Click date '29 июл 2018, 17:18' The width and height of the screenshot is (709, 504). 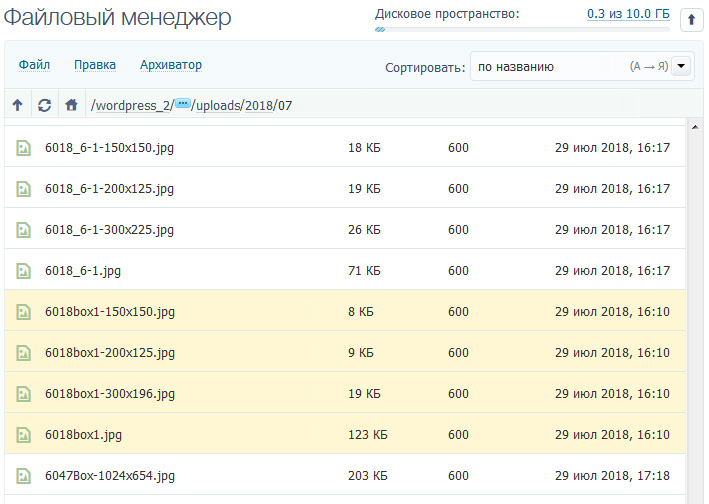(x=612, y=476)
